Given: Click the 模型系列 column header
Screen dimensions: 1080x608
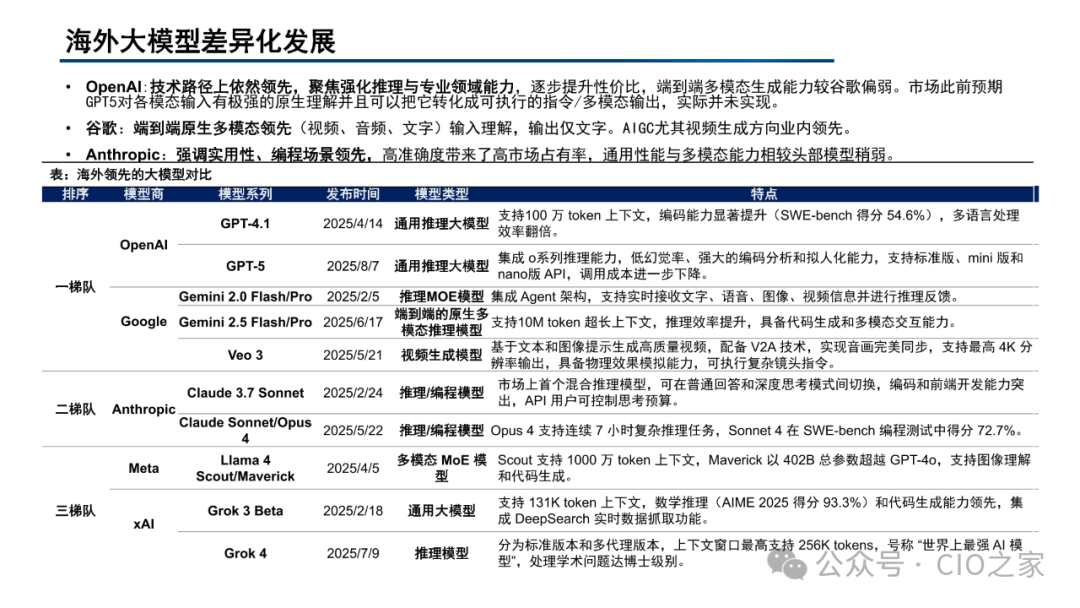Looking at the screenshot, I should point(245,194).
